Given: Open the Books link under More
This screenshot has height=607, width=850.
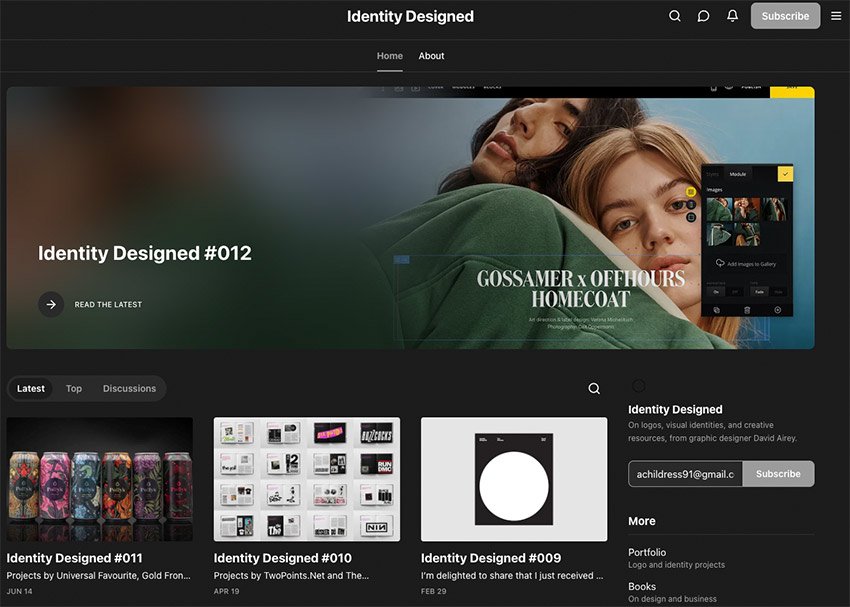Looking at the screenshot, I should [642, 586].
